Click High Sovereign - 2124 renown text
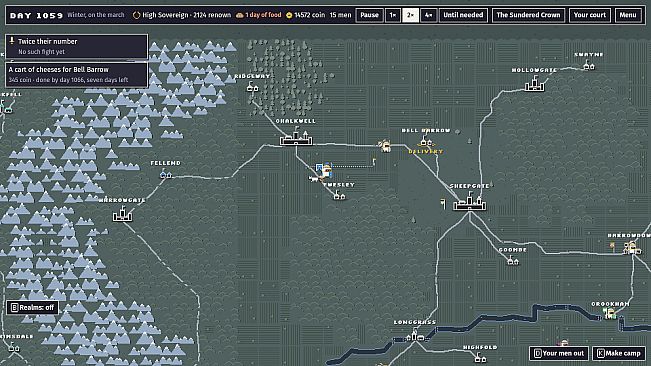 pos(186,15)
